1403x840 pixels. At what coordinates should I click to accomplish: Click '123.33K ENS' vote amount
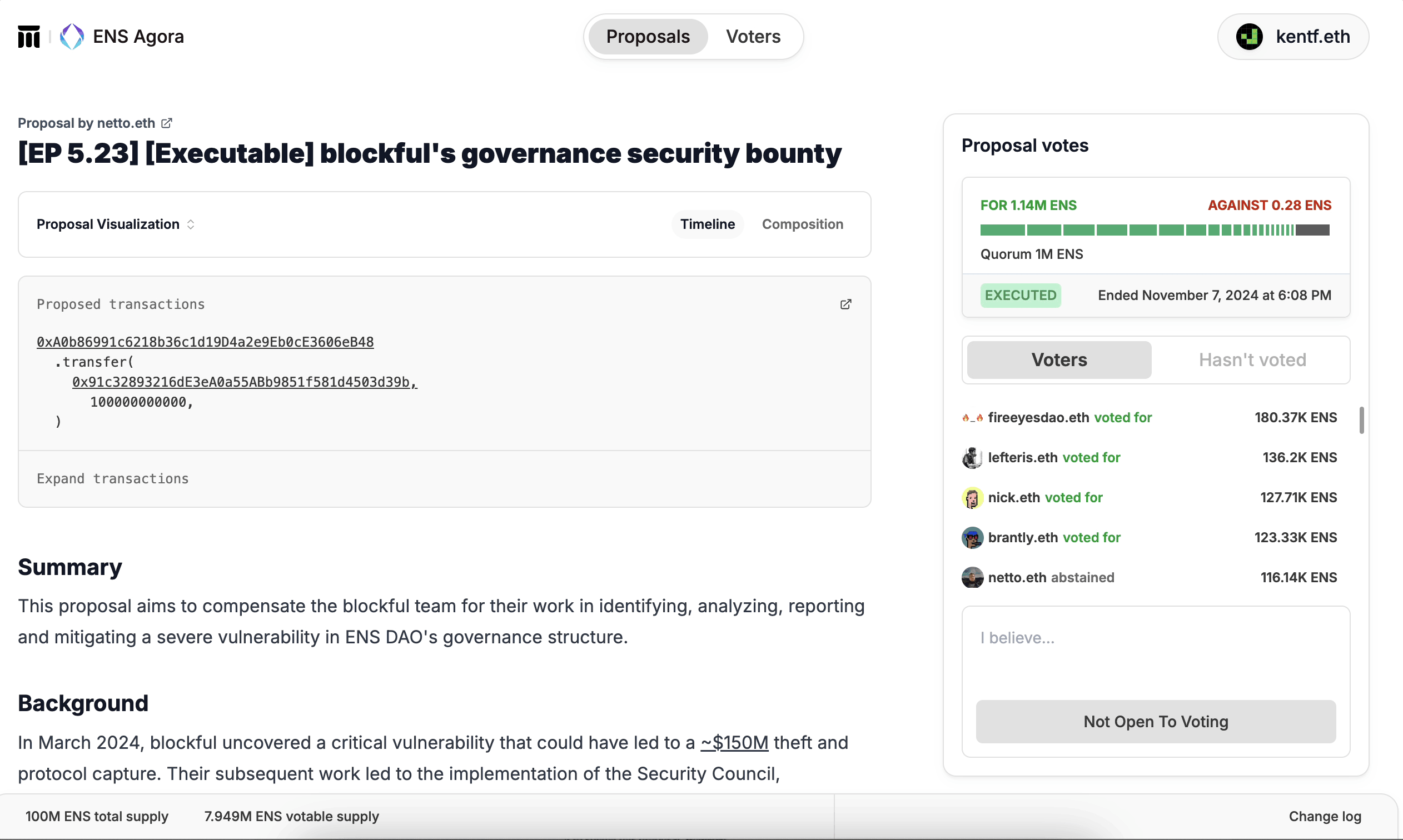1295,538
